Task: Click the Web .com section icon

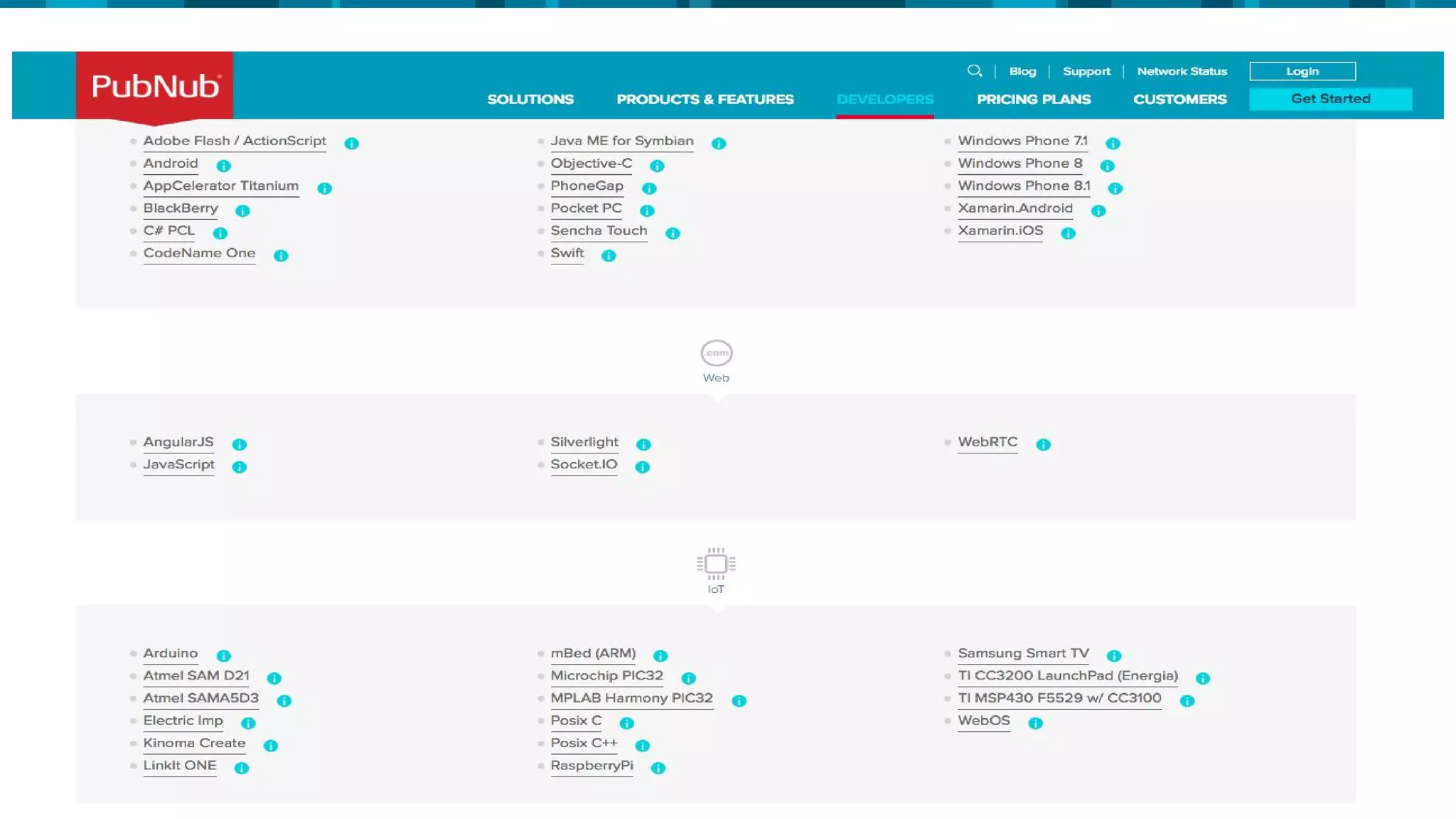Action: coord(716,353)
